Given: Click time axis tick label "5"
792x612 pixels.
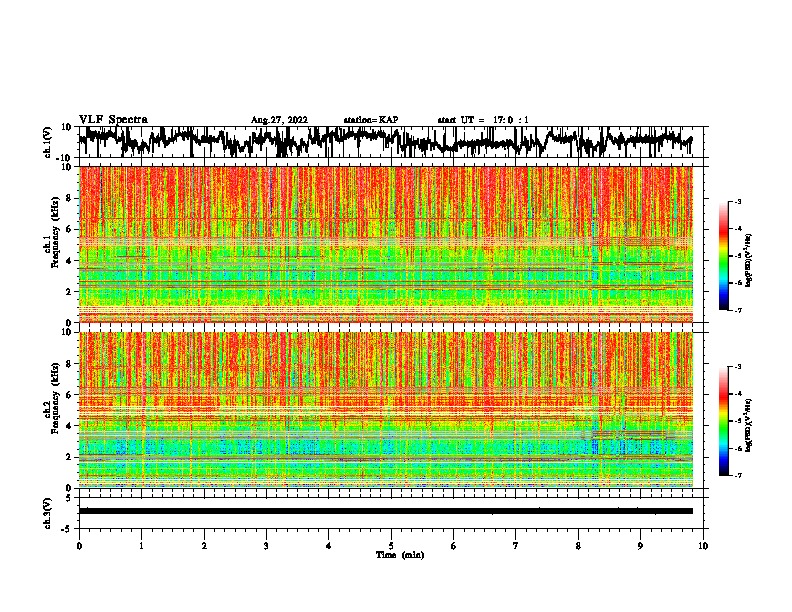Looking at the screenshot, I should pyautogui.click(x=391, y=546).
